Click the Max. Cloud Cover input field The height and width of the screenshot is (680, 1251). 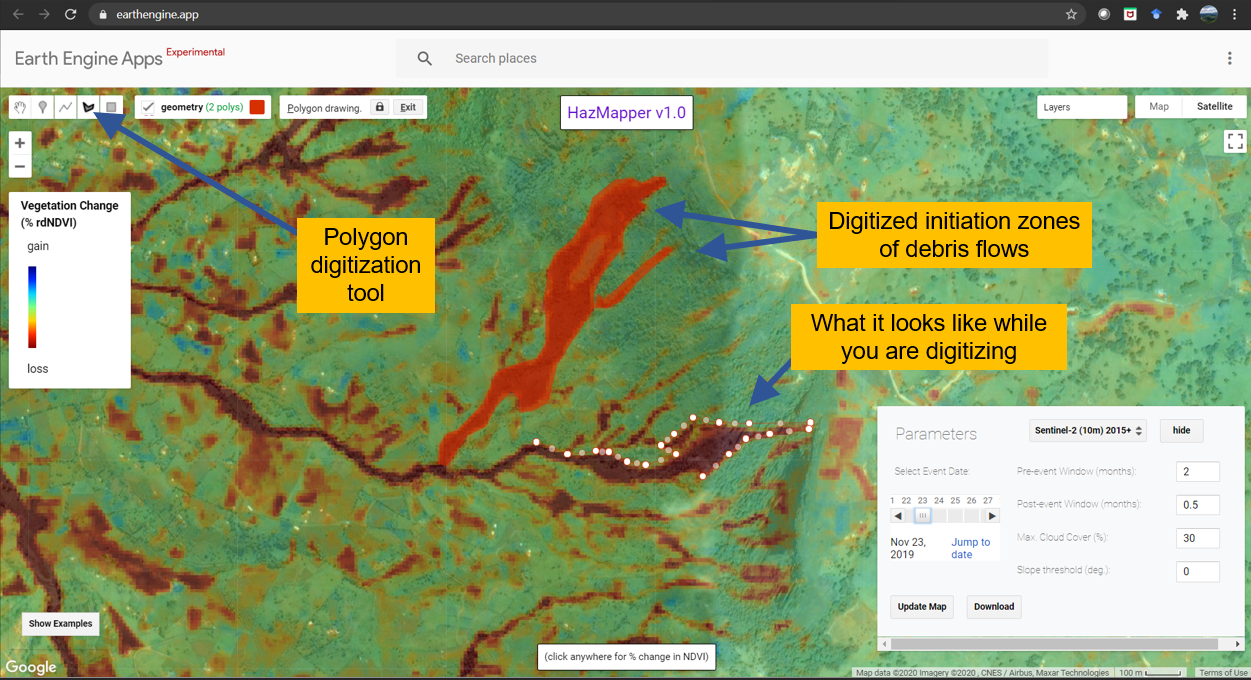pos(1197,538)
